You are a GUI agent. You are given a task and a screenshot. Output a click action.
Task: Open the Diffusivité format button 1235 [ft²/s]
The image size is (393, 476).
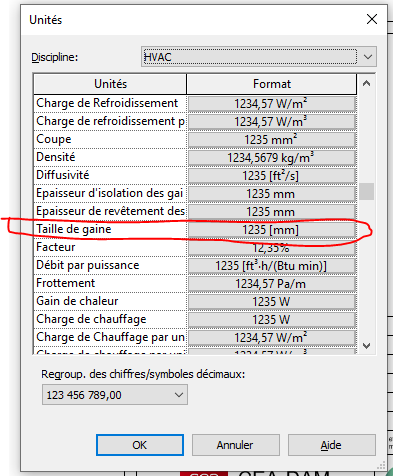(x=271, y=176)
